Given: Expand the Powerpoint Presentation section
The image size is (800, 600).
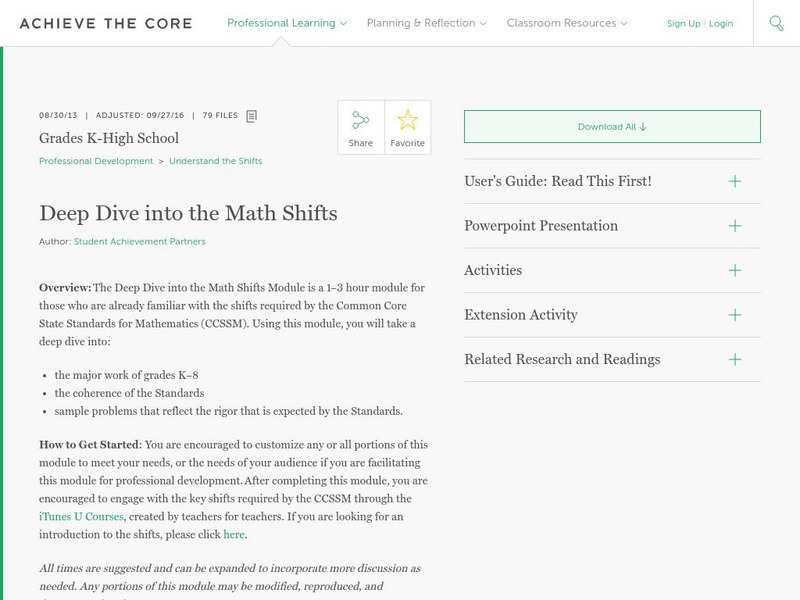Looking at the screenshot, I should tap(735, 226).
